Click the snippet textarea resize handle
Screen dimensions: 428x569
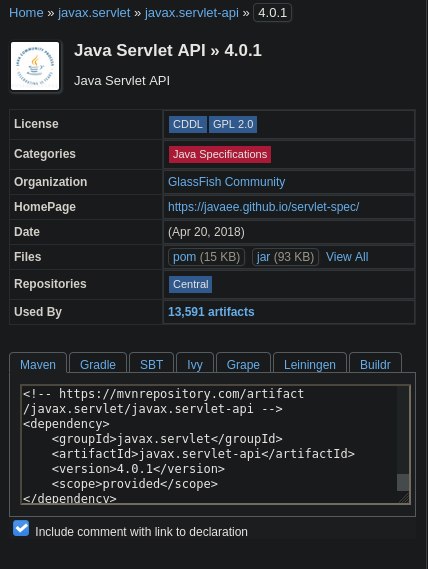(x=404, y=497)
